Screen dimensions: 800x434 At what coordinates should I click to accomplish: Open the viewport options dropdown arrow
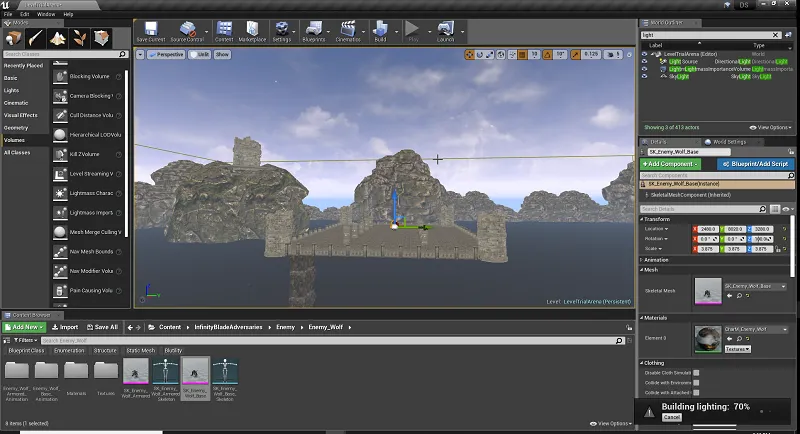(140, 55)
